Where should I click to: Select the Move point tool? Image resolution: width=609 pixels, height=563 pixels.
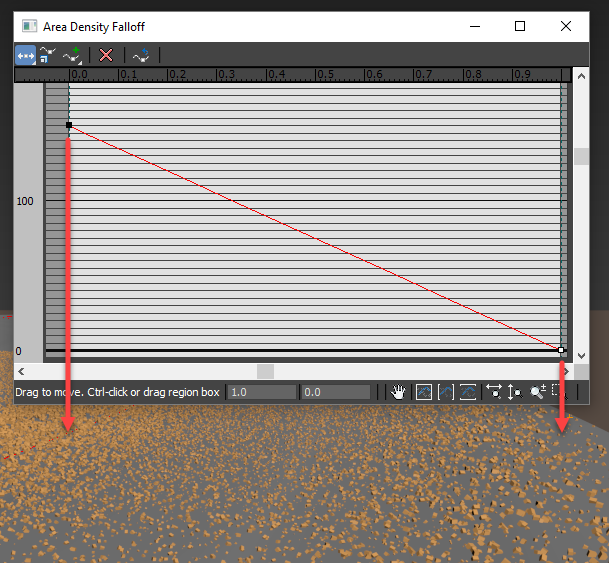point(25,55)
